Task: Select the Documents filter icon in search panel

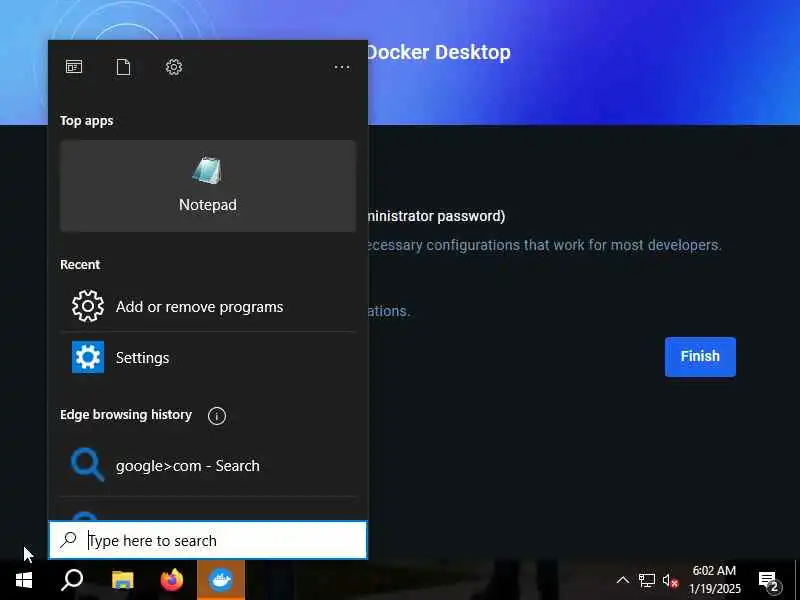Action: click(123, 67)
